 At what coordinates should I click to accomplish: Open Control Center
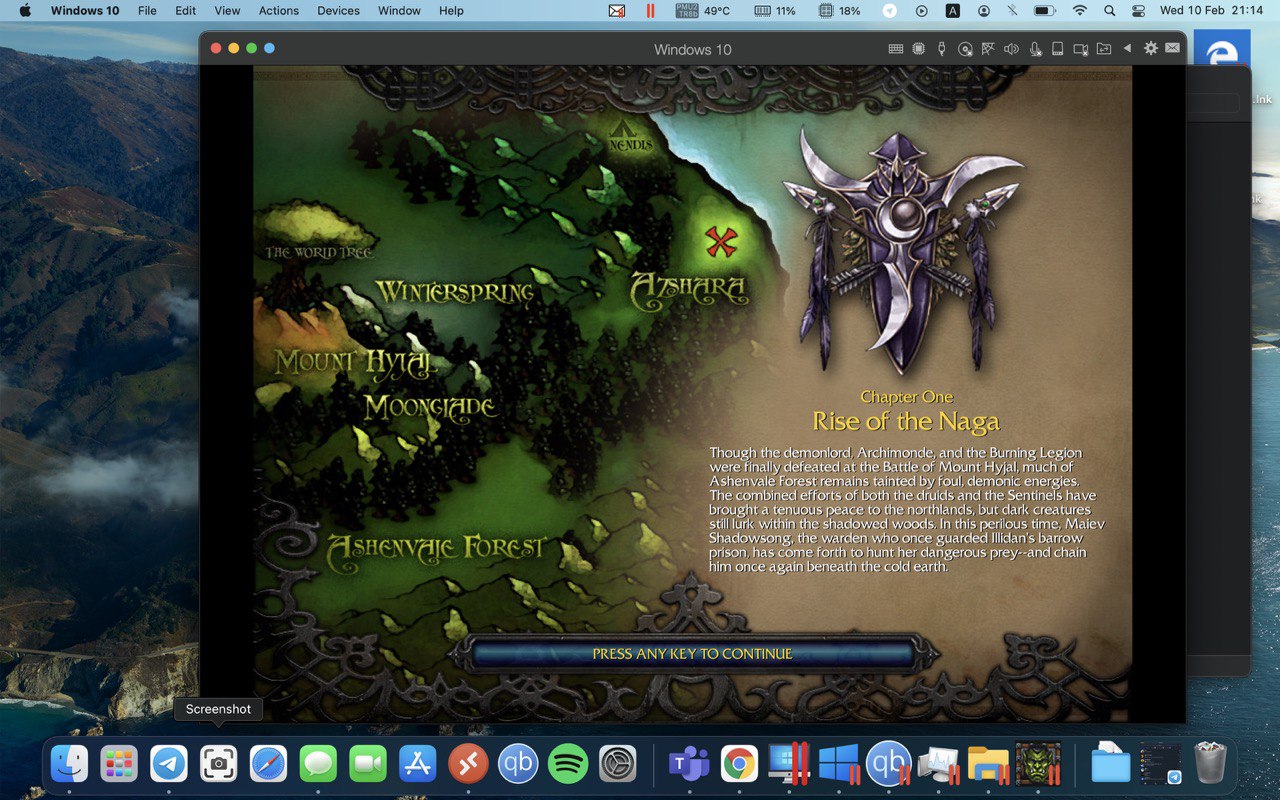click(1139, 11)
